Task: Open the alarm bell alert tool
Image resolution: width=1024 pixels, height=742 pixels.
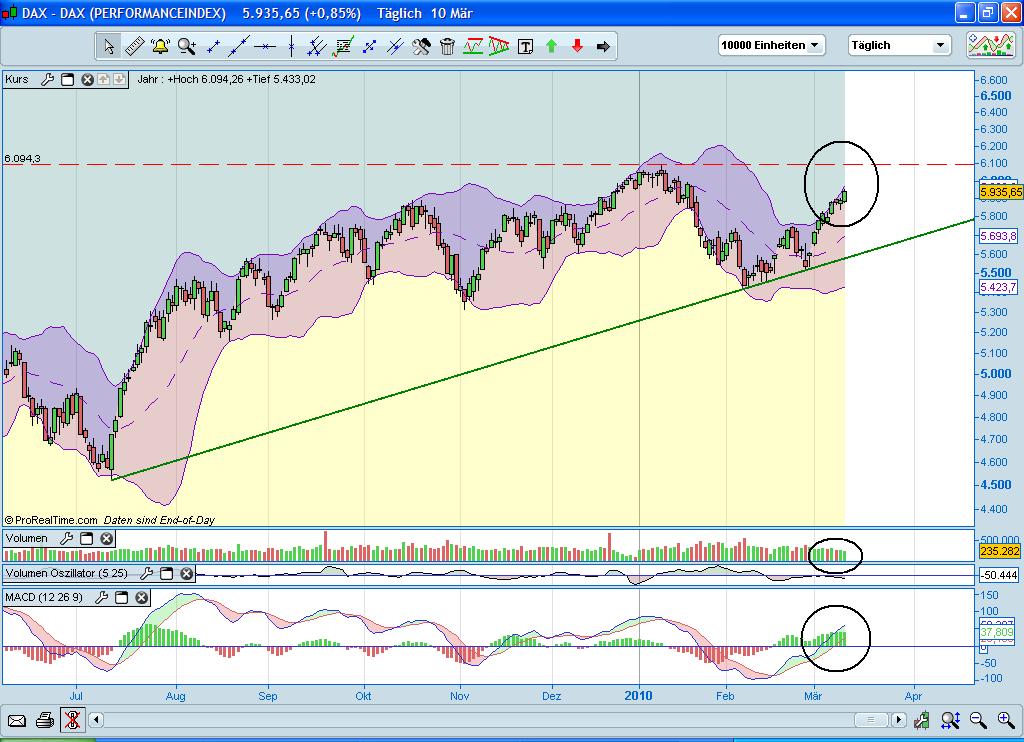Action: point(160,46)
